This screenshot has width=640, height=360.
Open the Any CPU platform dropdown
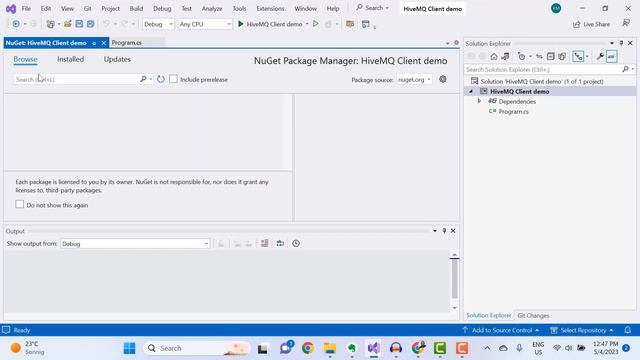(x=205, y=24)
